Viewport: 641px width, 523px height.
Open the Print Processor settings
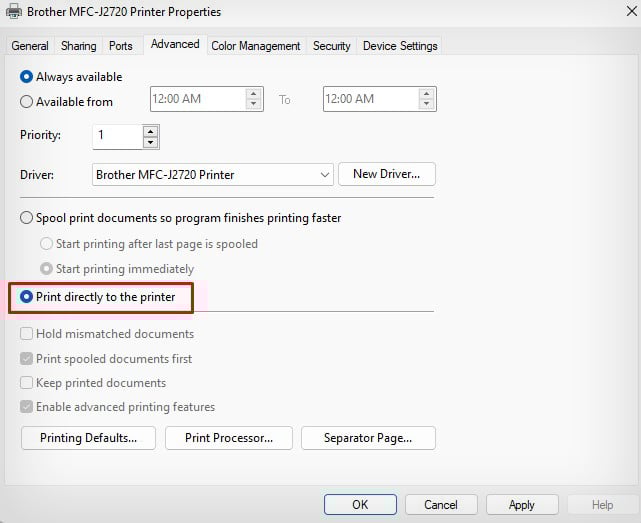229,438
